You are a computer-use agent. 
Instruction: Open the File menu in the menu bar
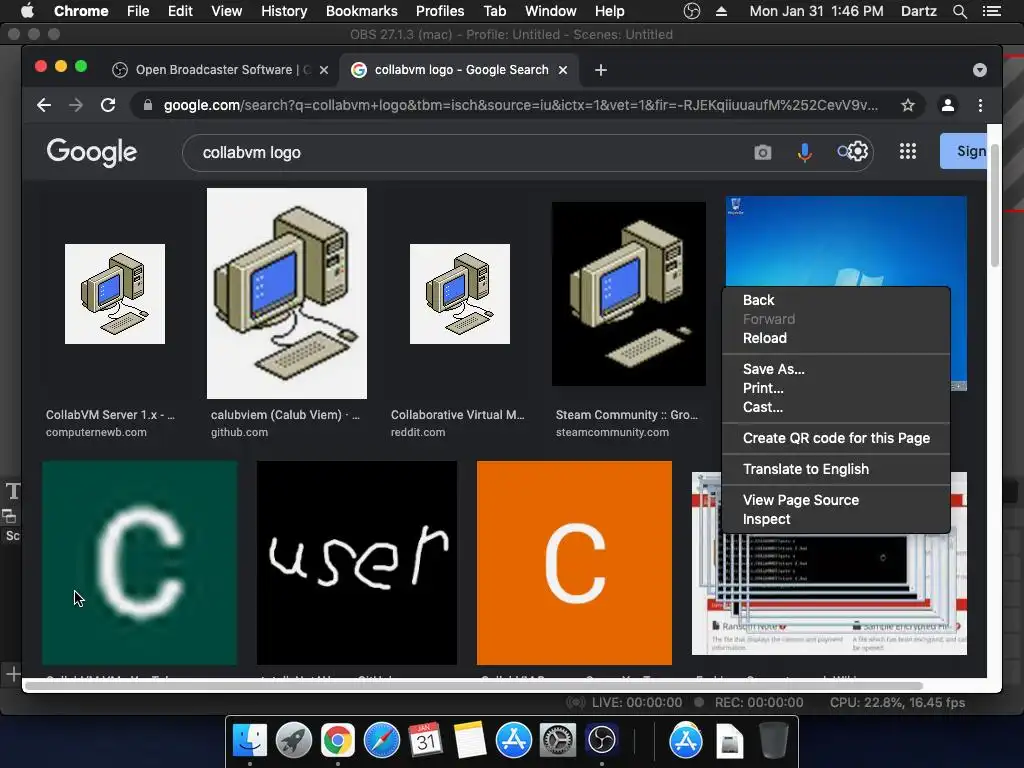pyautogui.click(x=138, y=11)
